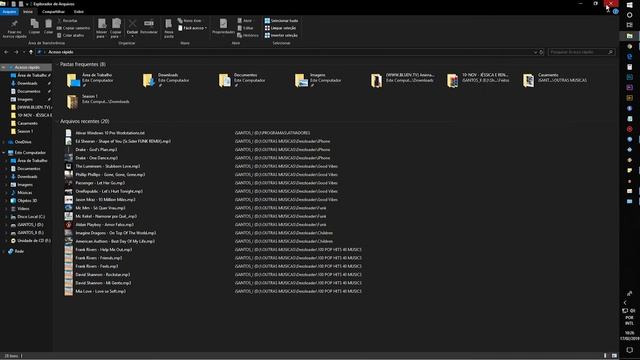The width and height of the screenshot is (640, 360).
Task: Click the Back navigation arrow
Action: click(x=6, y=52)
